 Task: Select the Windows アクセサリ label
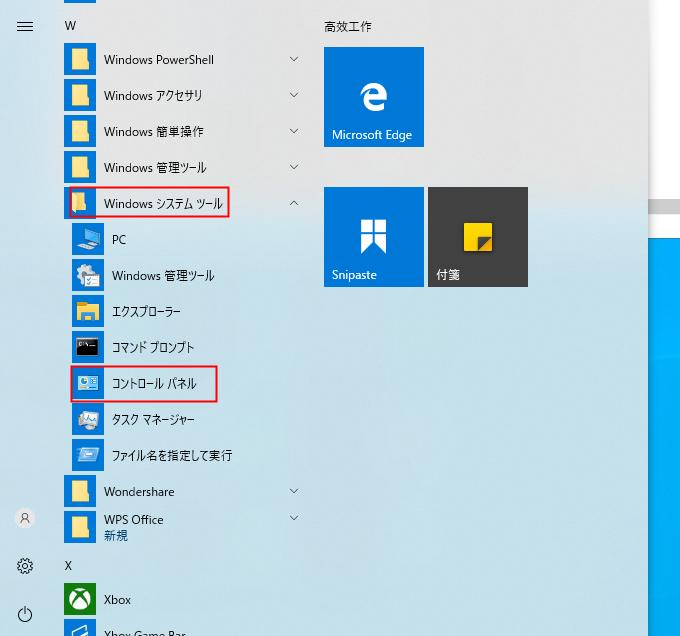tap(153, 95)
